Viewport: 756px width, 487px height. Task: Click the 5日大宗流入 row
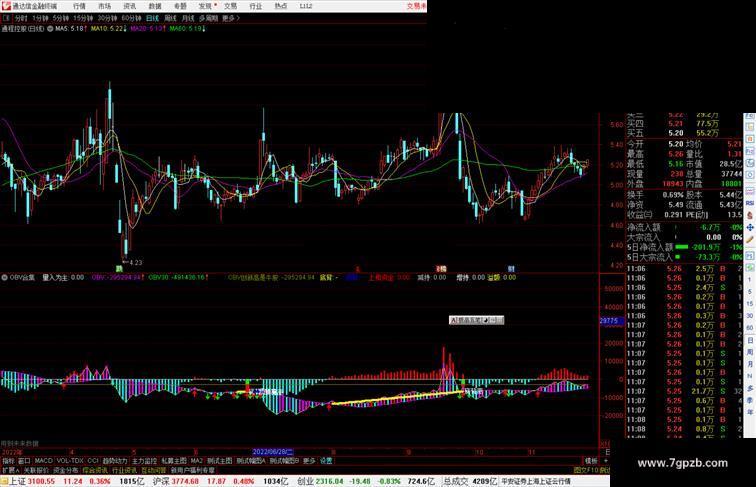684,257
